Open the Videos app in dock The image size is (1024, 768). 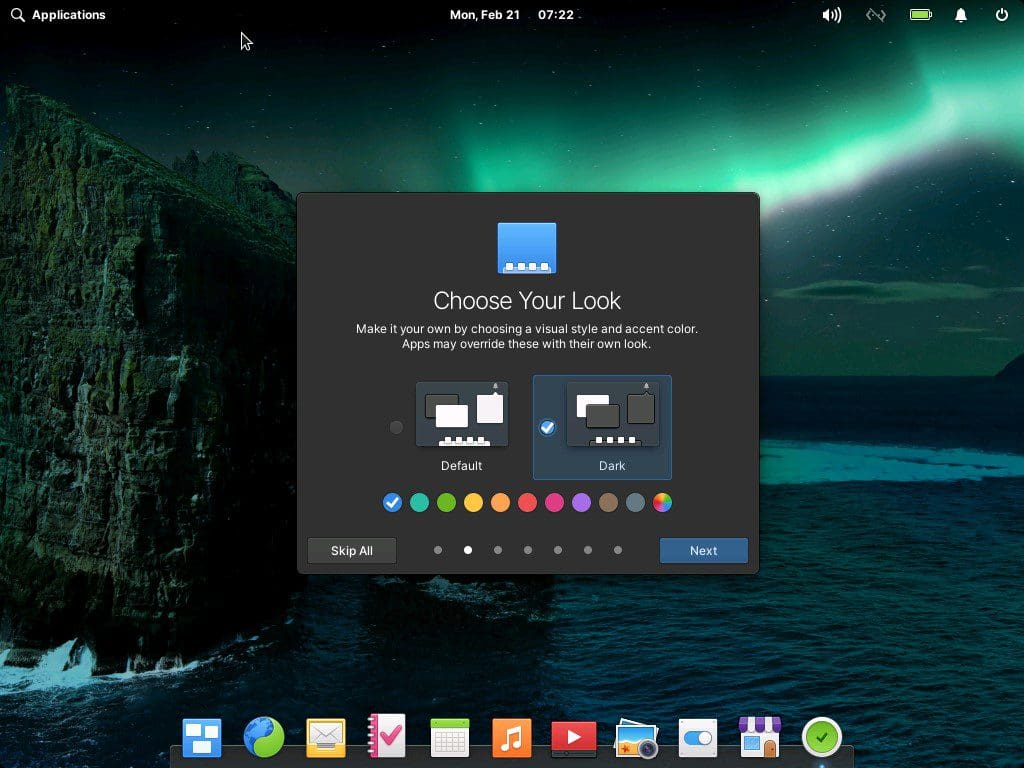pos(574,739)
